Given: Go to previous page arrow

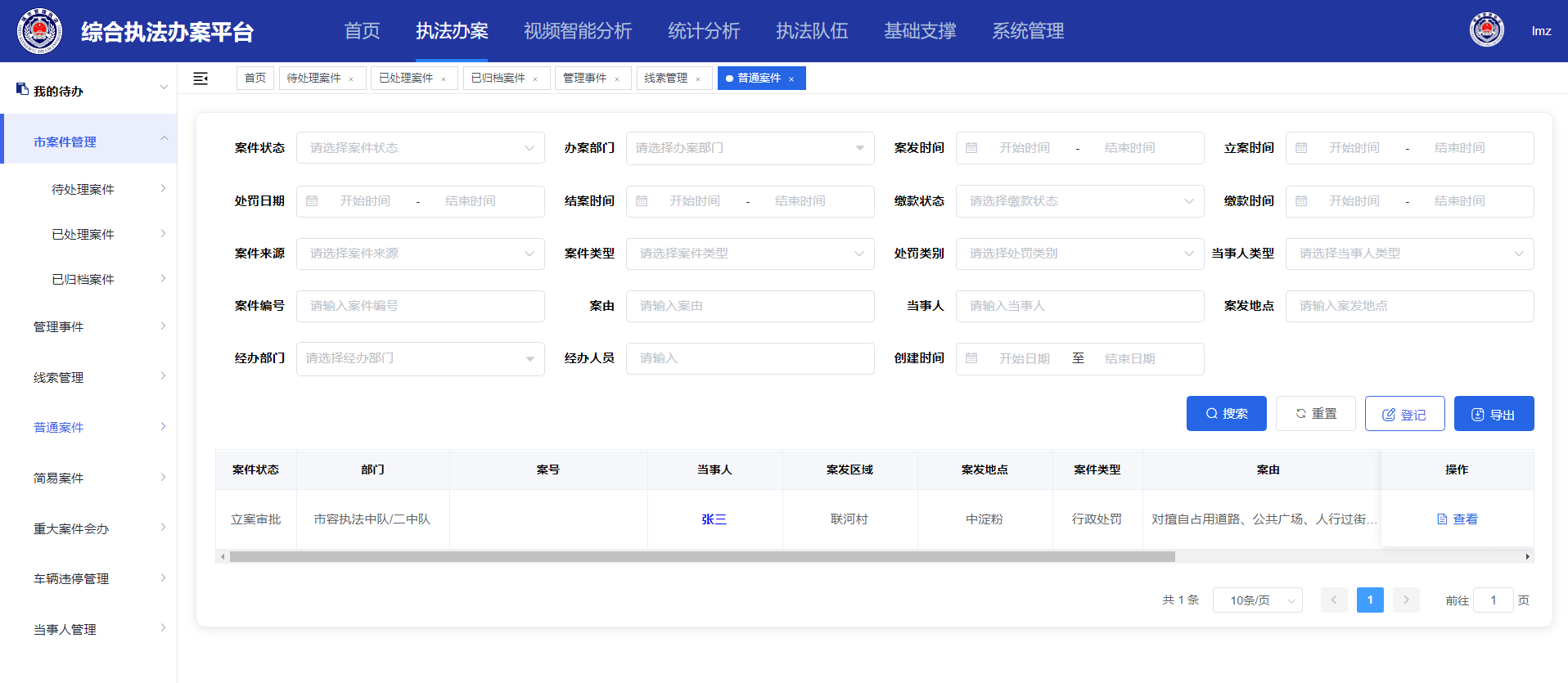Looking at the screenshot, I should 1334,600.
